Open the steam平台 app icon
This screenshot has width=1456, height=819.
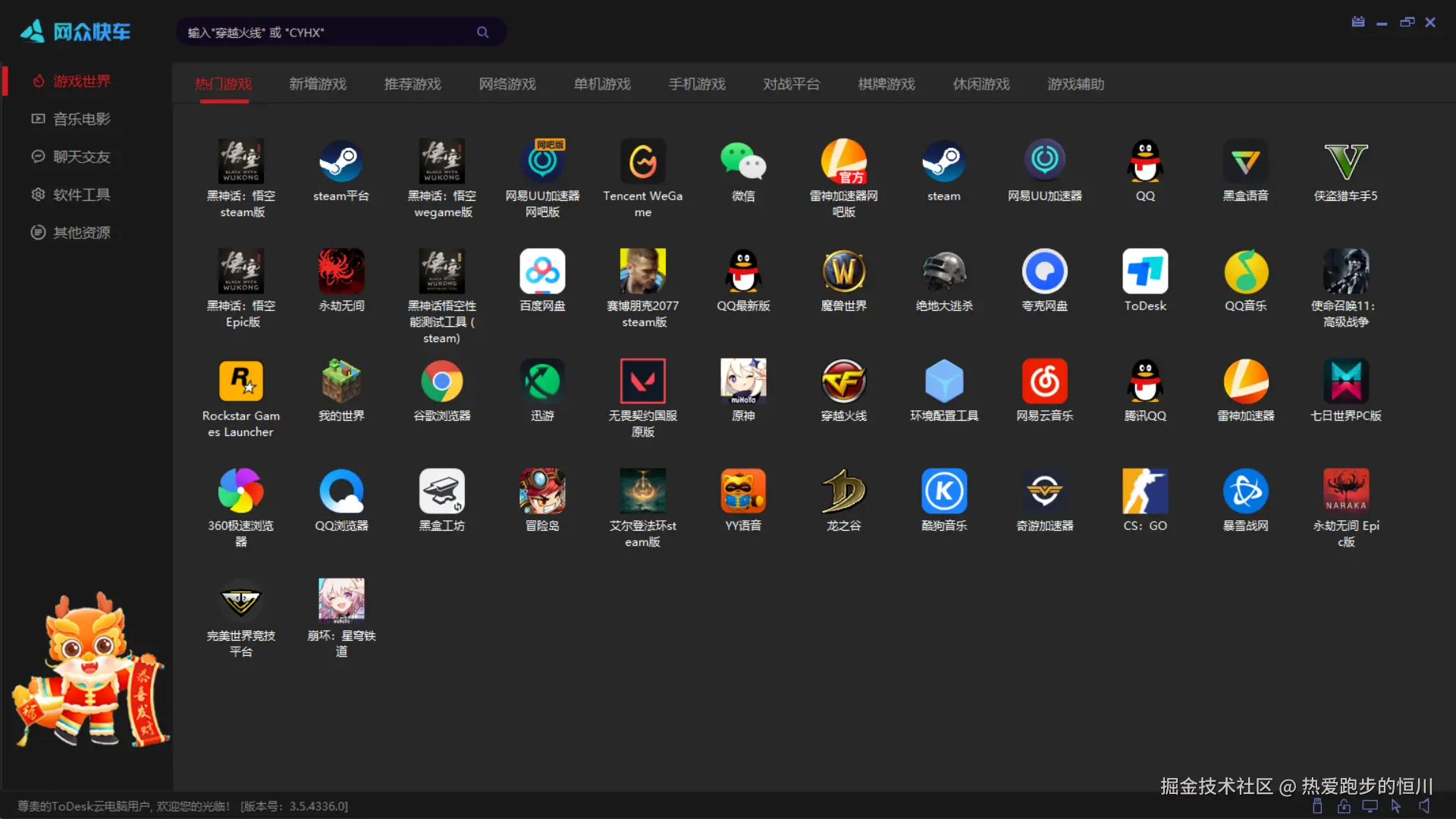pyautogui.click(x=341, y=161)
